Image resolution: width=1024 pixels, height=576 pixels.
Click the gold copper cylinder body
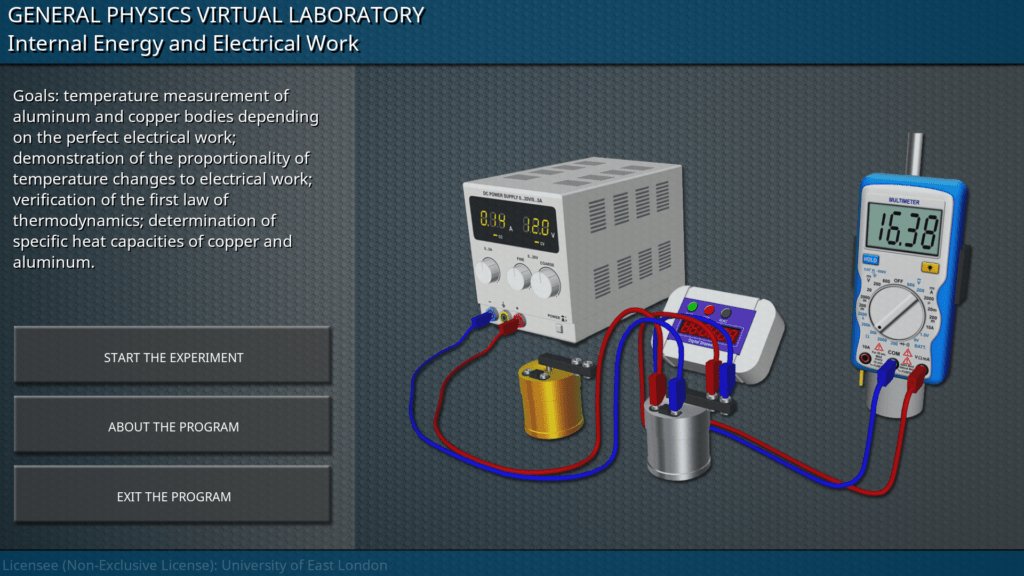551,402
